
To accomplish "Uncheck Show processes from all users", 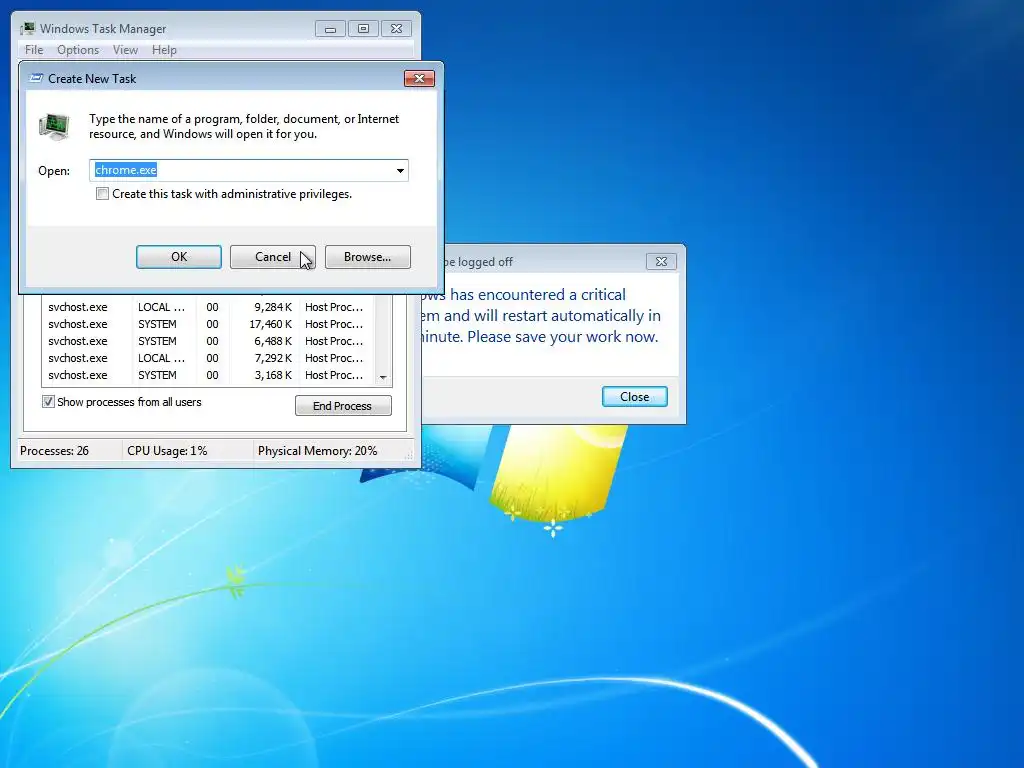I will pos(48,402).
